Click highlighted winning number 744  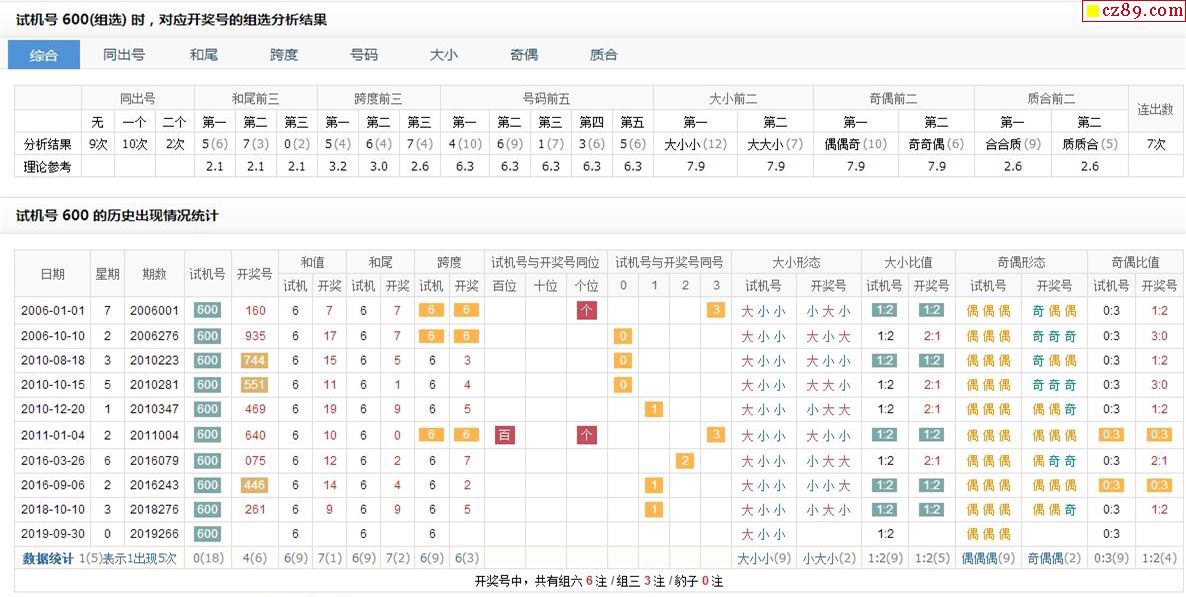pyautogui.click(x=255, y=360)
